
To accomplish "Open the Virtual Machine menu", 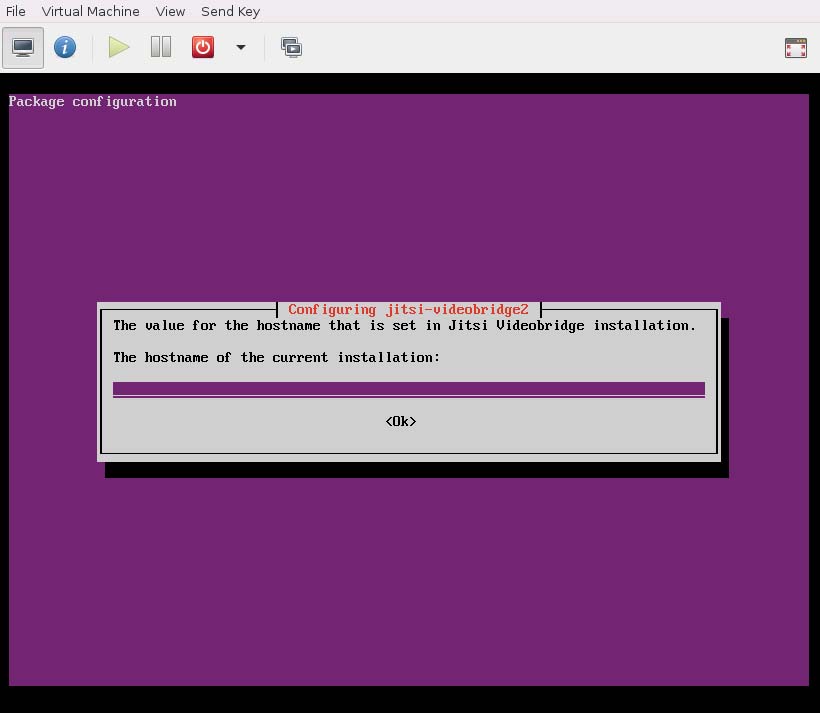I will pyautogui.click(x=90, y=11).
